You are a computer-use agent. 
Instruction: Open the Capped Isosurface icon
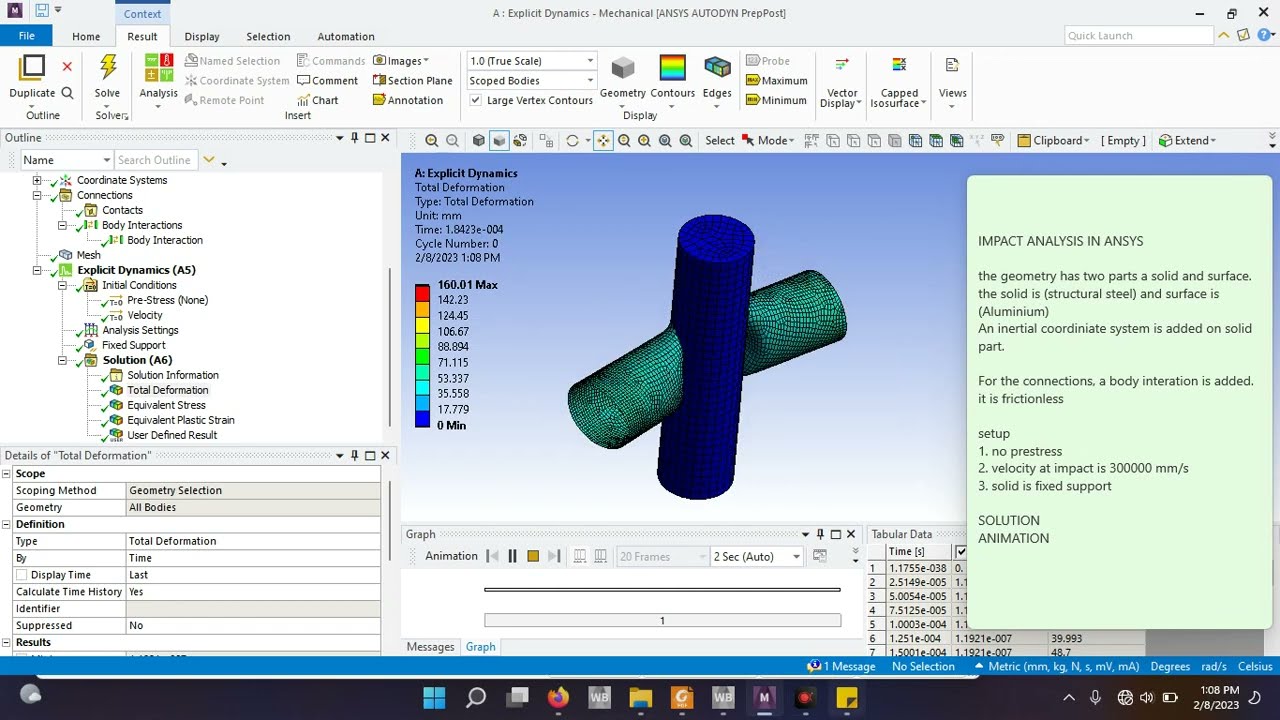click(x=898, y=66)
